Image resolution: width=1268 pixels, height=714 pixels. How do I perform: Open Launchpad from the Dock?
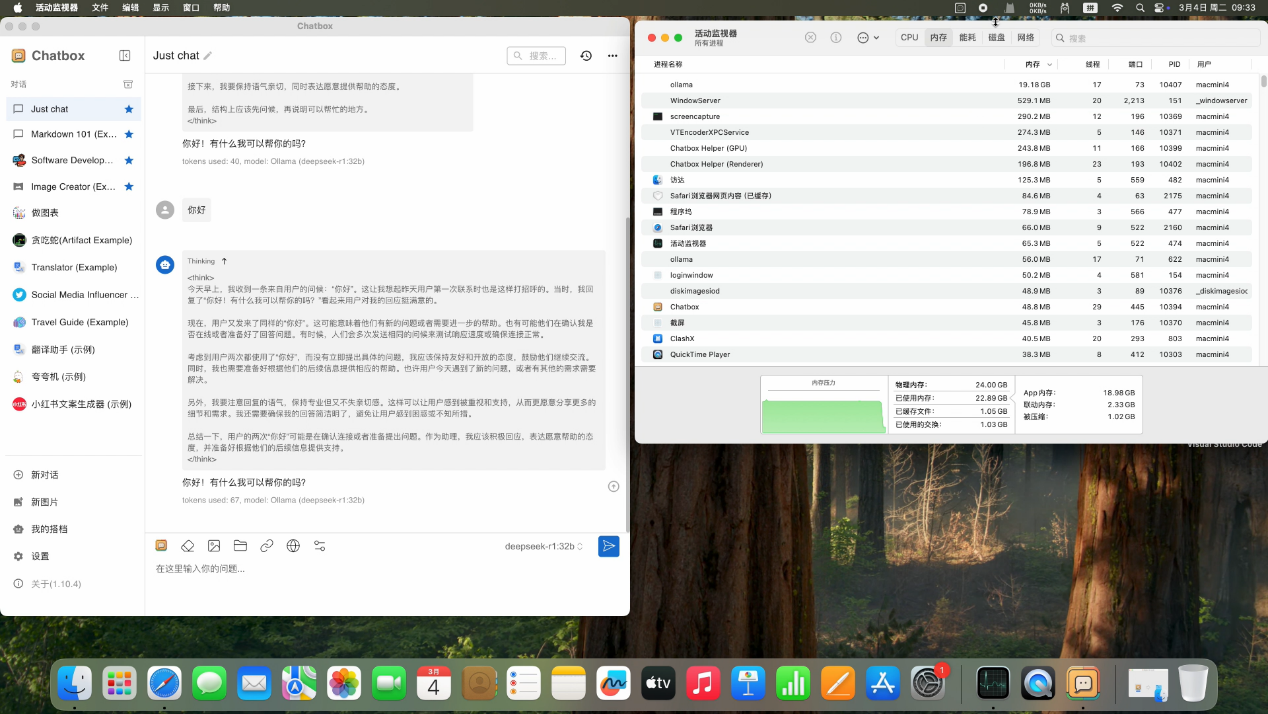click(x=119, y=683)
